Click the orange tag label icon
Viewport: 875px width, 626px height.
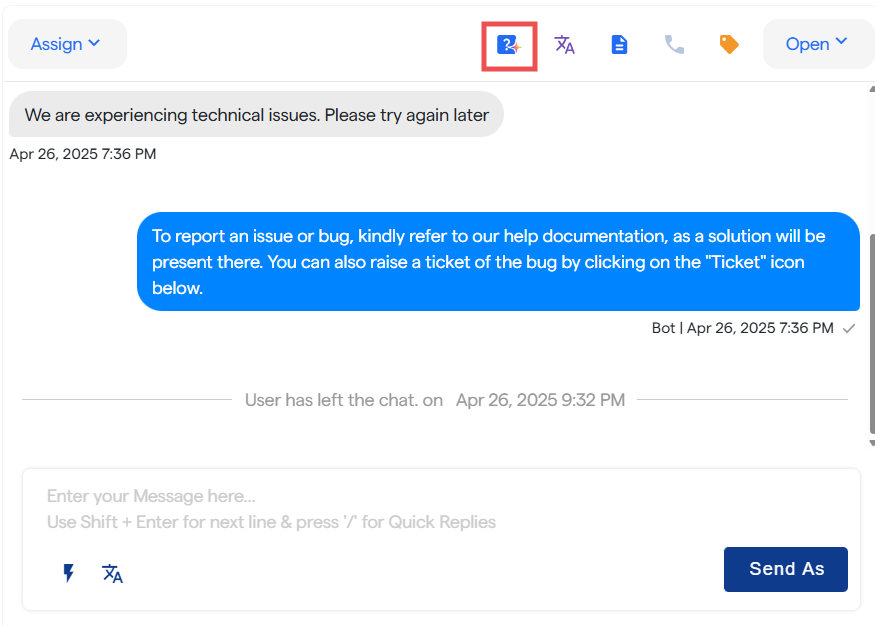click(x=729, y=45)
